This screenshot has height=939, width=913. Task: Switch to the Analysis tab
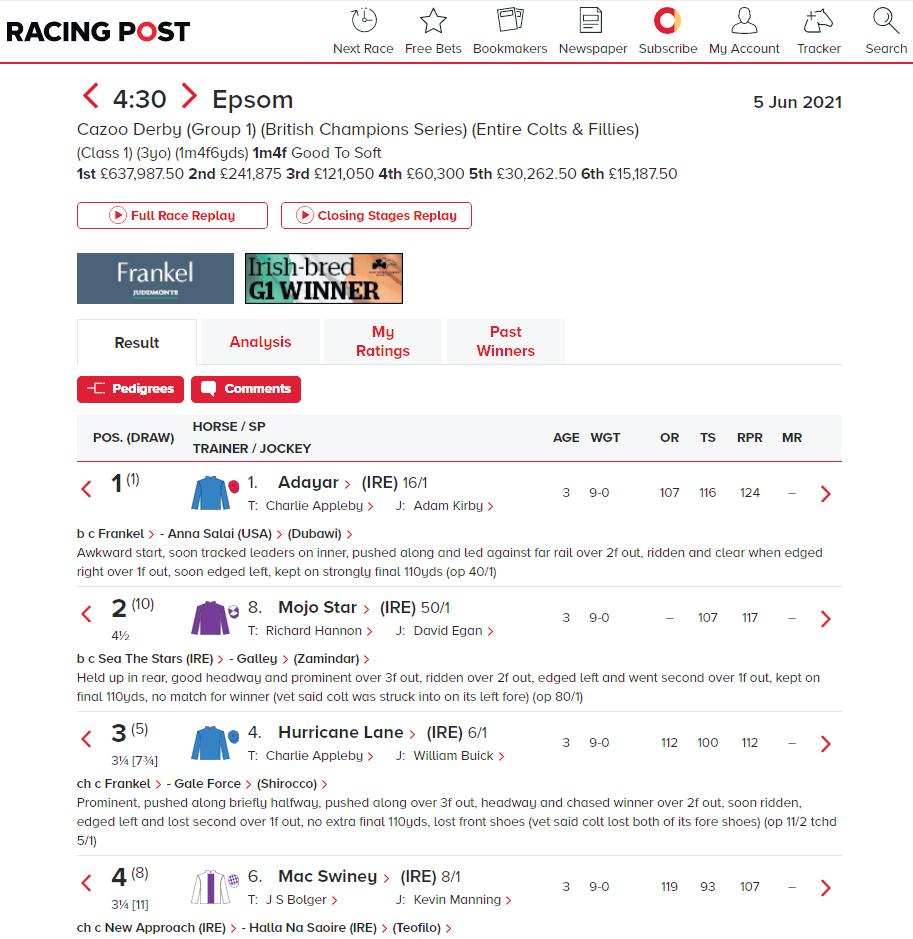click(260, 342)
